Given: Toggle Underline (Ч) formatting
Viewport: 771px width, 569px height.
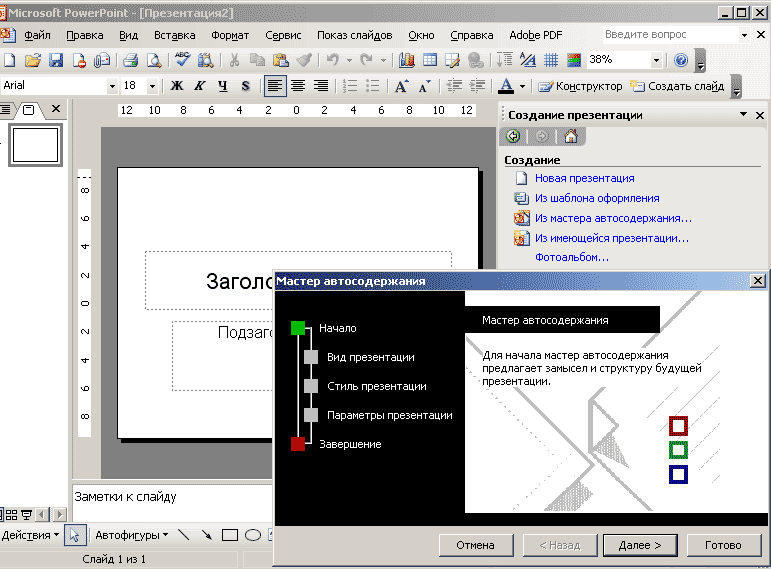Looking at the screenshot, I should [222, 86].
